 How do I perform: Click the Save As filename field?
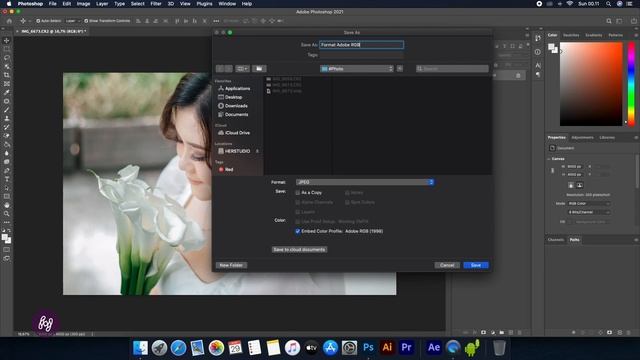[x=361, y=45]
